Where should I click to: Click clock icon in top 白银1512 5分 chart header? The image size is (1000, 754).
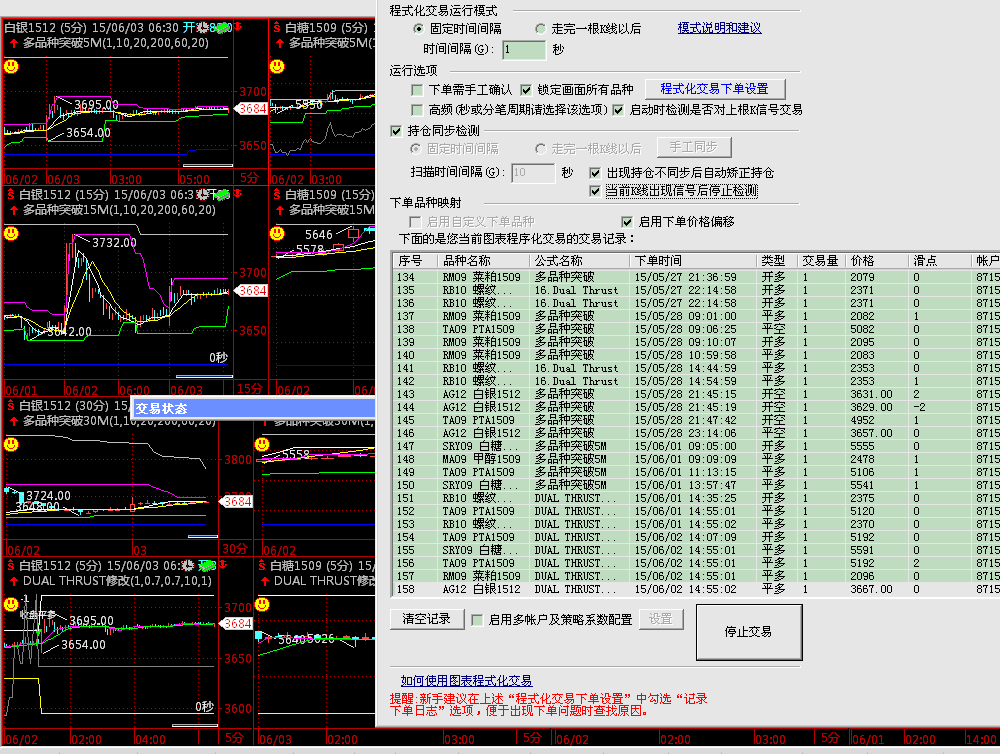pos(203,27)
